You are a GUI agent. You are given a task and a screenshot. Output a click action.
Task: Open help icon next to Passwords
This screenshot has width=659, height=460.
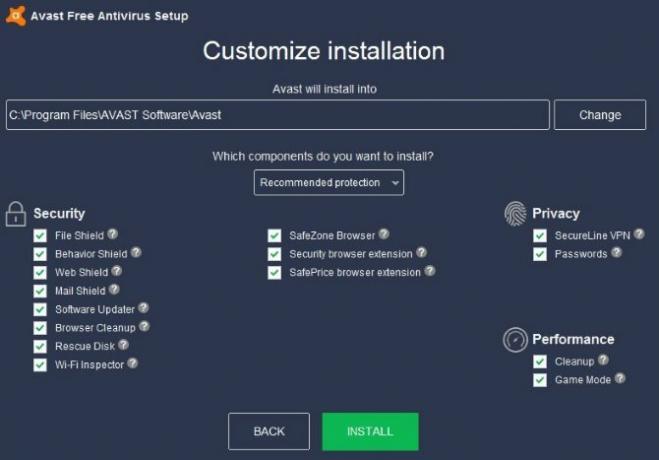(x=616, y=252)
